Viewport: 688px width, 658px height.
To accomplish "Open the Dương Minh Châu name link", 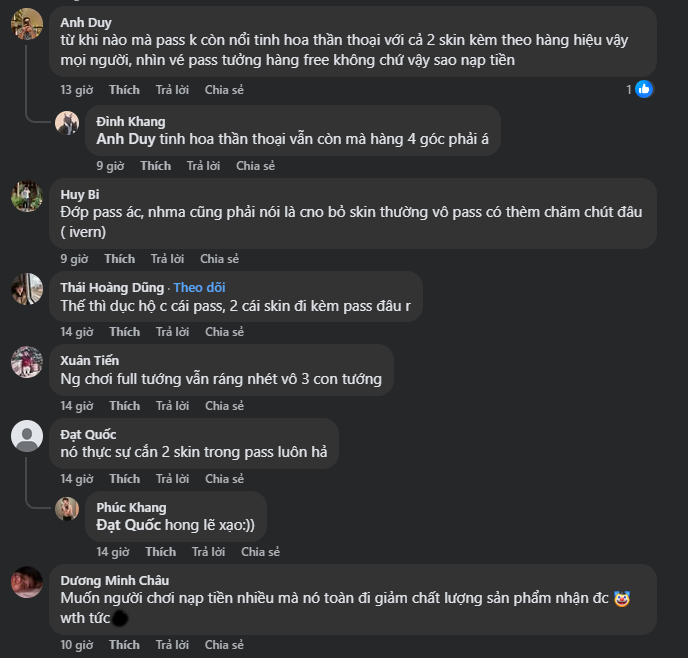I will point(114,580).
